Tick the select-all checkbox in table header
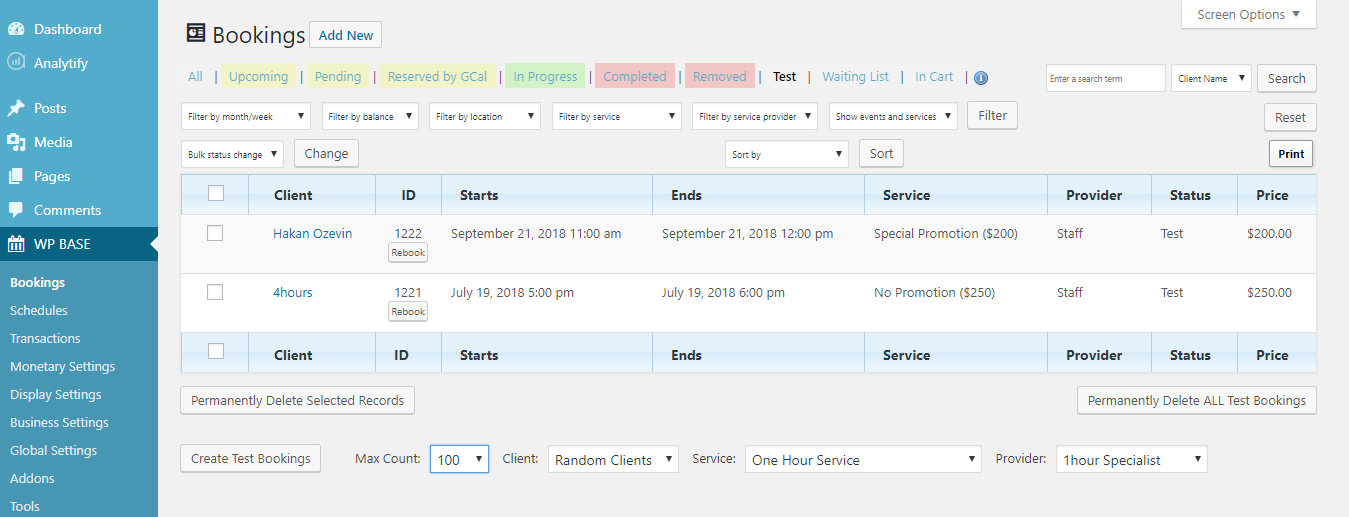1349x517 pixels. [215, 194]
